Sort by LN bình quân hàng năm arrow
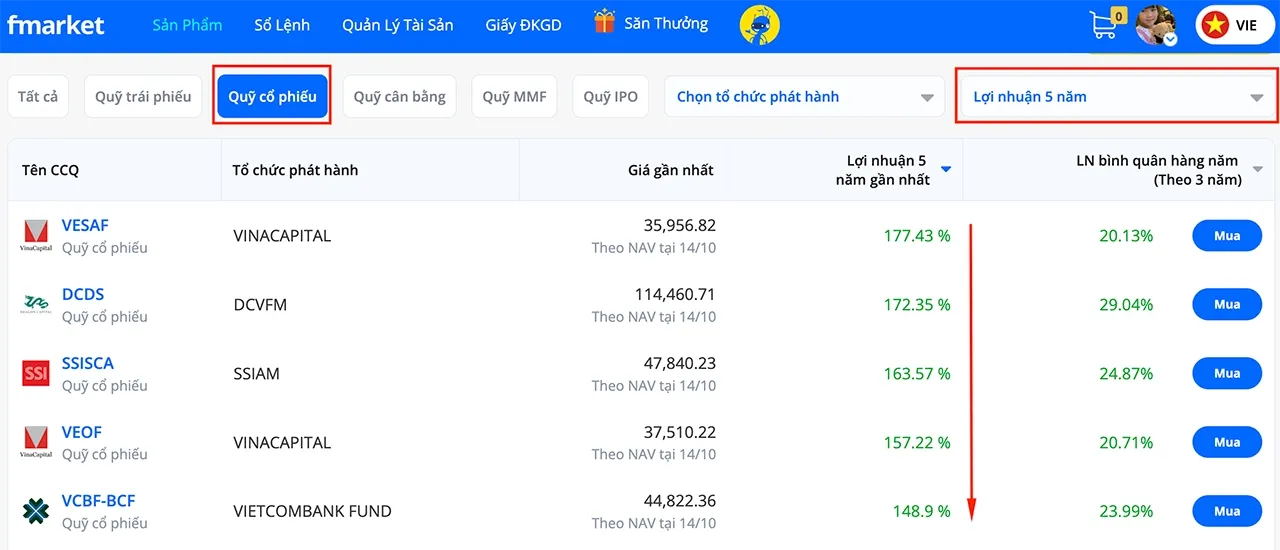This screenshot has width=1280, height=550. click(1258, 170)
